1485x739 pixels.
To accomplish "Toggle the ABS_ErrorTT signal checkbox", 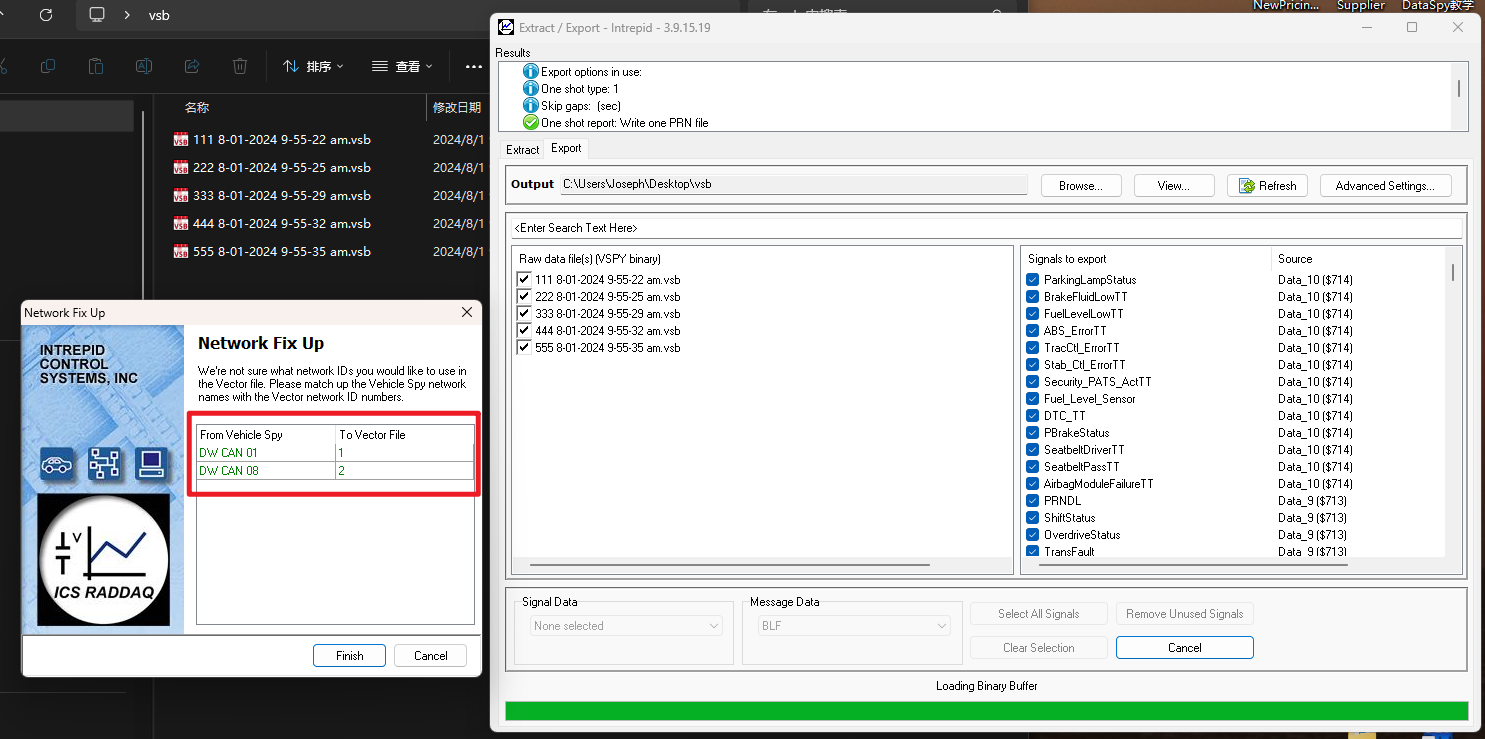I will [1033, 331].
